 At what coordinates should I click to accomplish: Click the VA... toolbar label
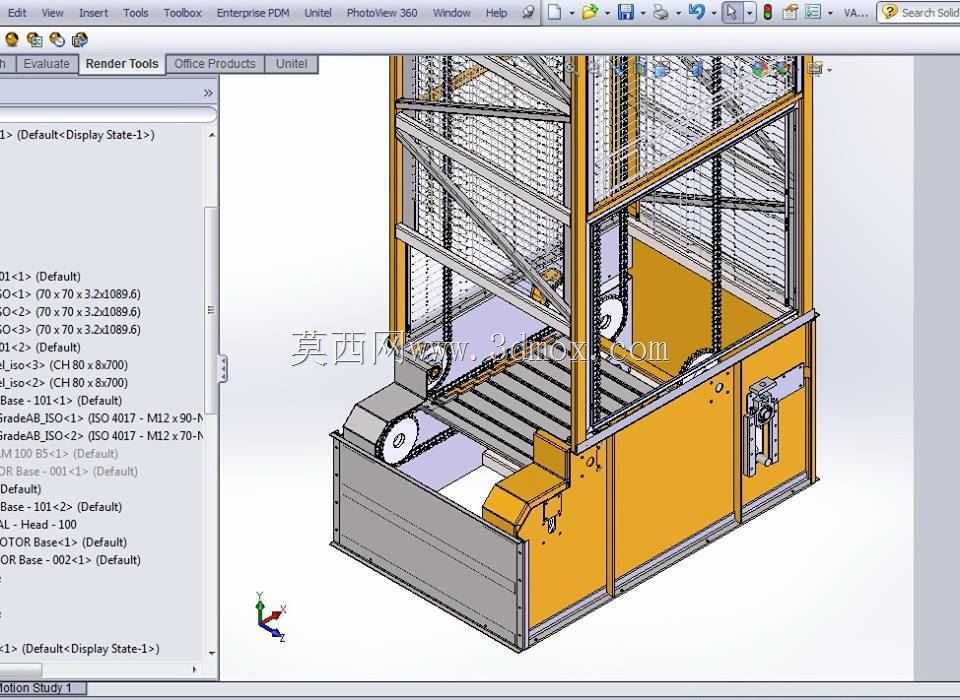pyautogui.click(x=855, y=13)
